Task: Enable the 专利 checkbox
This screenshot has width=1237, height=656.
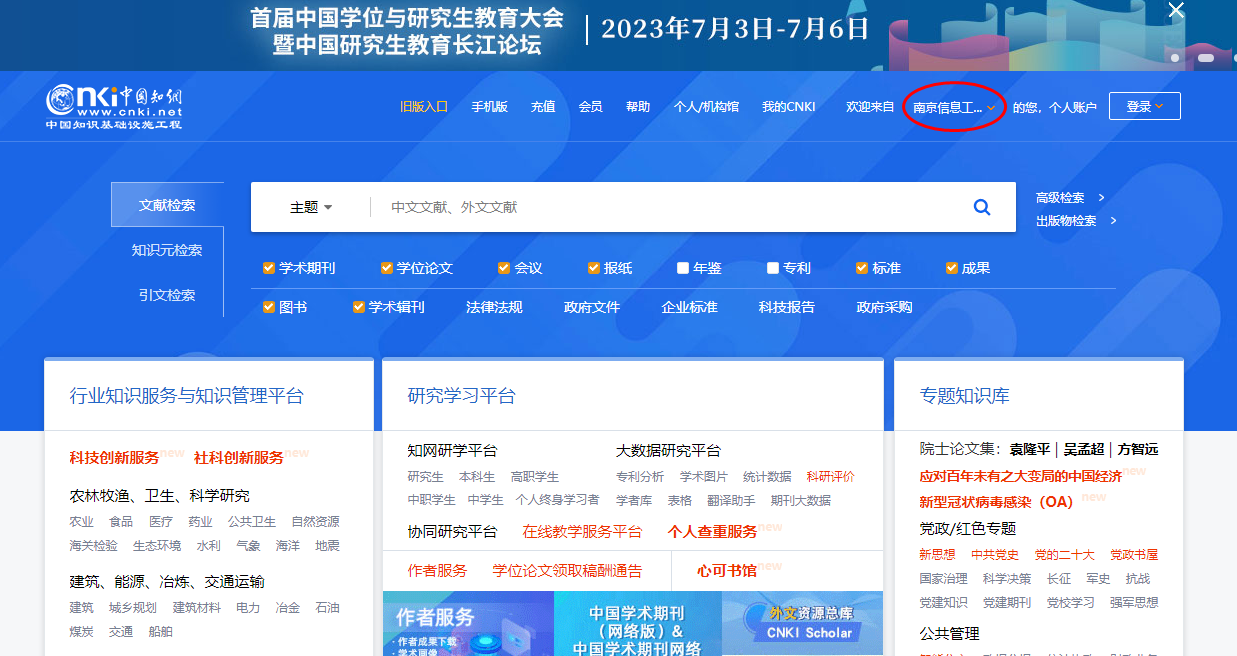Action: pyautogui.click(x=773, y=268)
